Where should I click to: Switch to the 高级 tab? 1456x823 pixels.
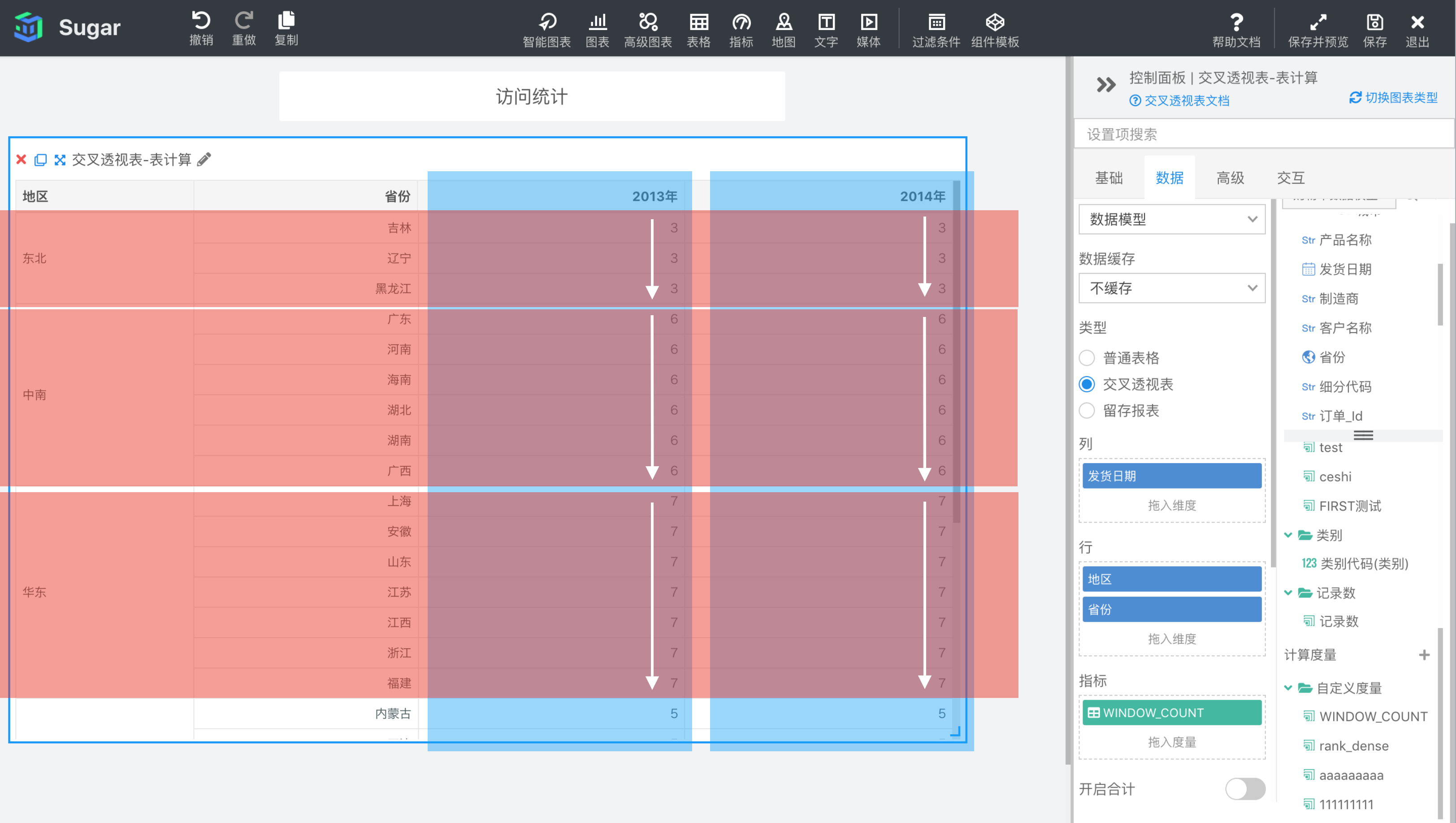[1231, 178]
